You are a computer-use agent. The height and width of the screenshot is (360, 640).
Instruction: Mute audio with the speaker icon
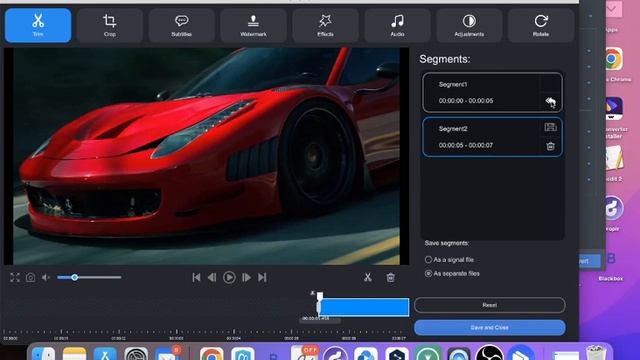46,278
